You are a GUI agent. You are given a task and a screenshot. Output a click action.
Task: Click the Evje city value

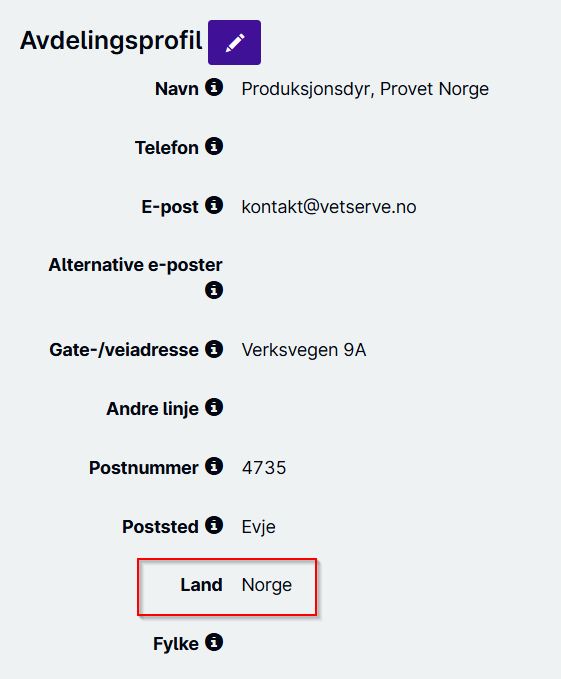258,527
